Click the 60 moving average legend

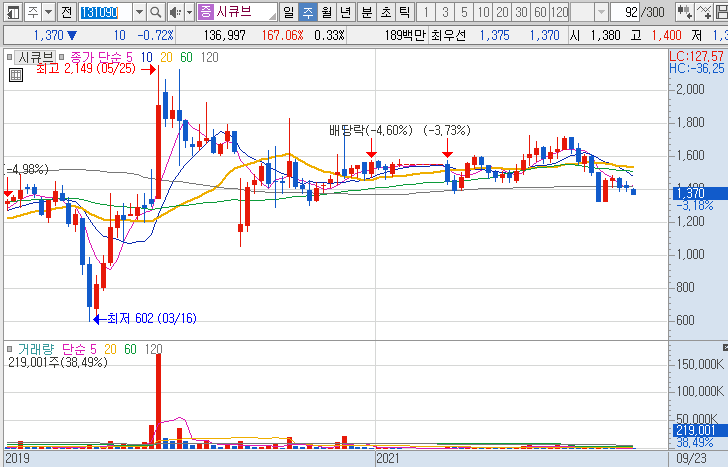[x=186, y=58]
